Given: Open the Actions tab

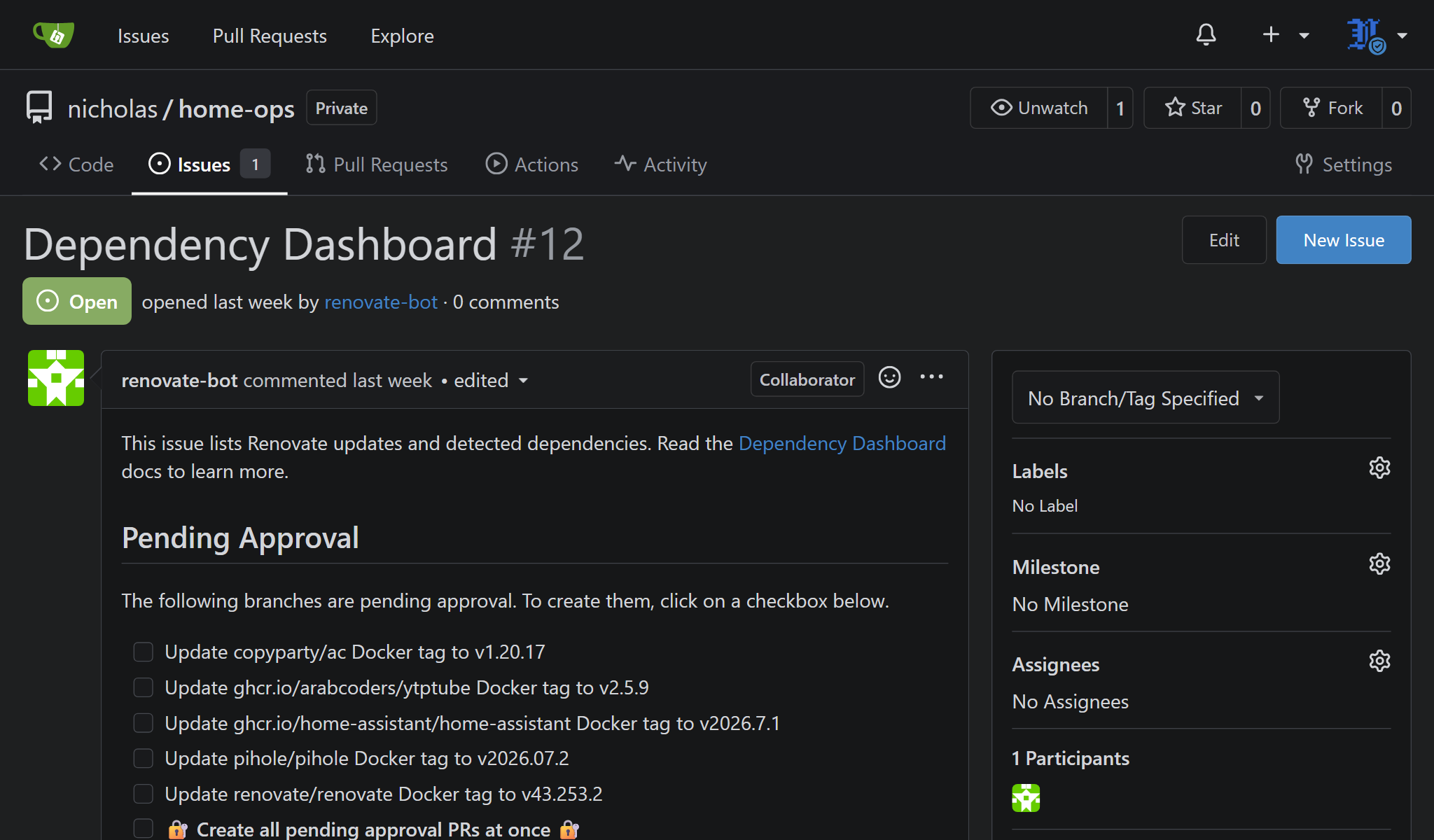Looking at the screenshot, I should (x=532, y=164).
